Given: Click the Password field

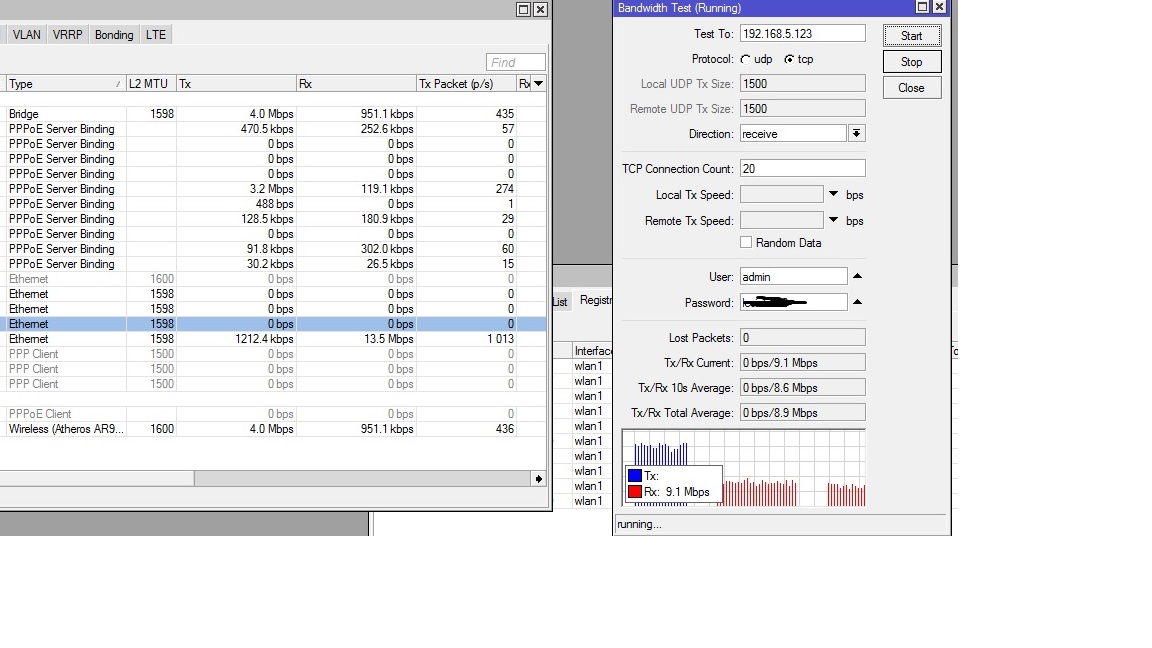Looking at the screenshot, I should click(793, 303).
